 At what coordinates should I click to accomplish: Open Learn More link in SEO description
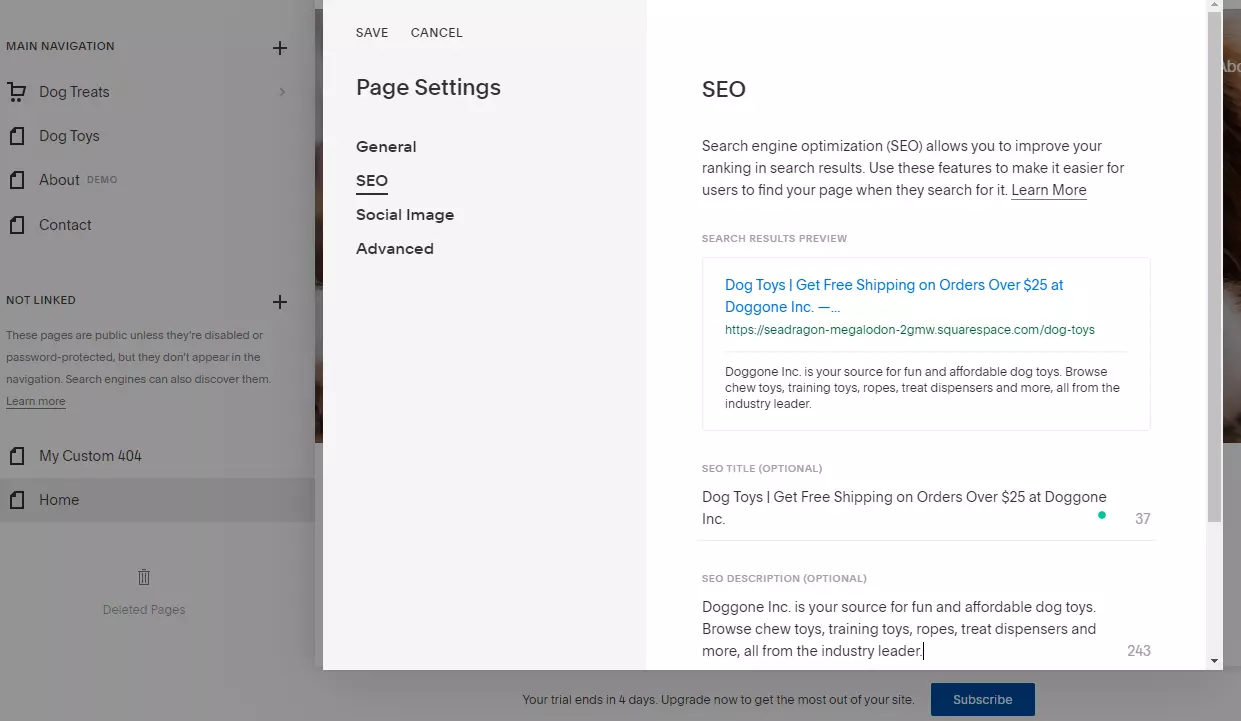(1049, 190)
